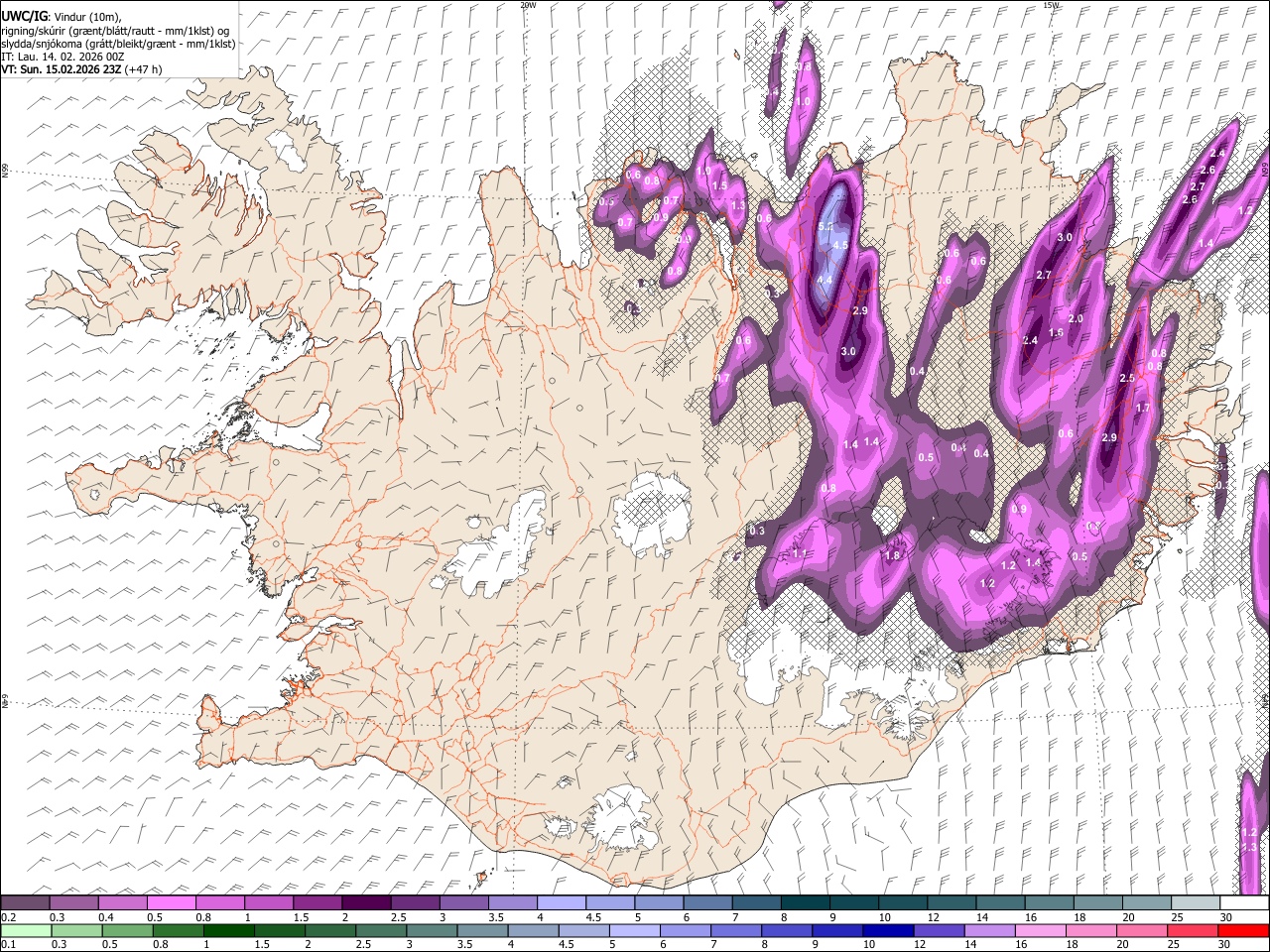Click the '4.5' value on the map
1270x952 pixels.
click(840, 245)
